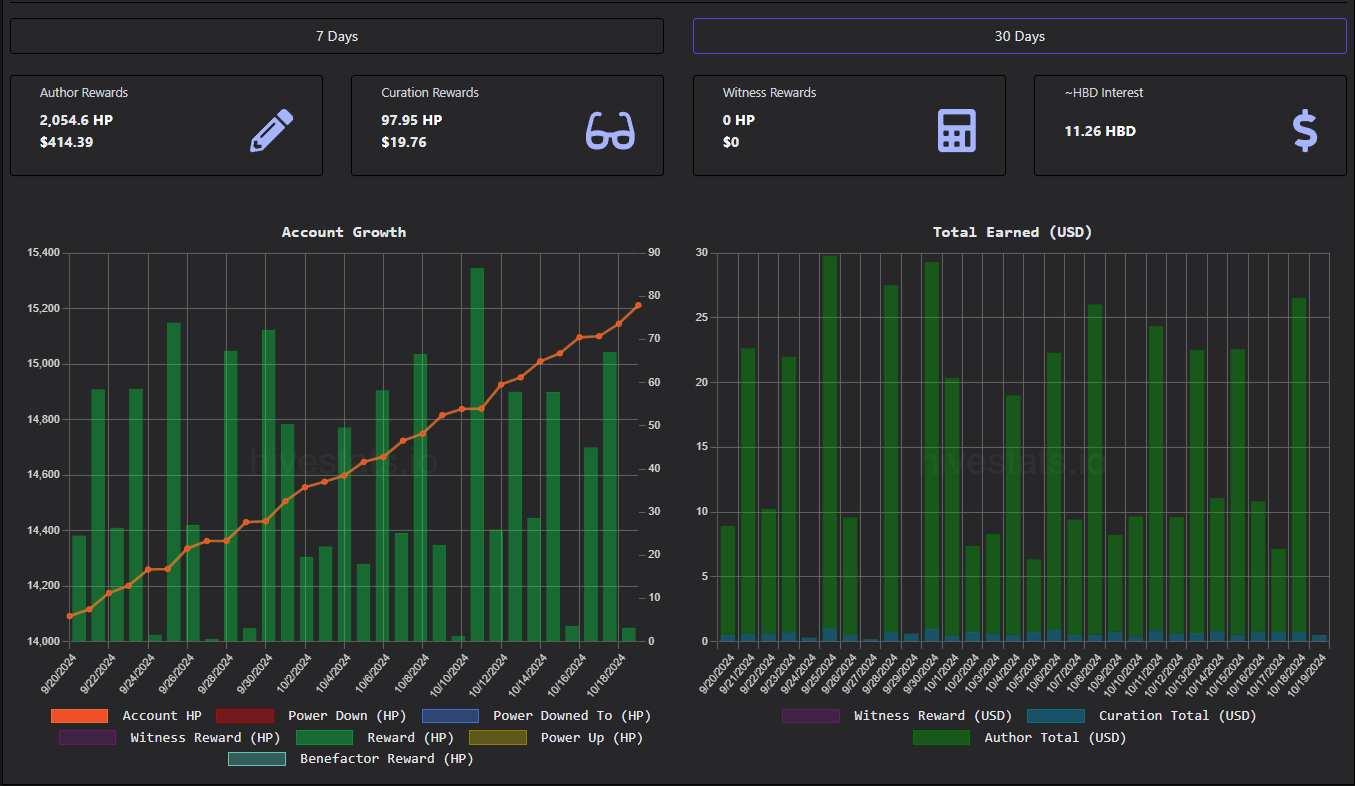Screen dimensions: 1355x786
Task: Click the 15 axis label on Total Earned
Action: click(x=702, y=447)
